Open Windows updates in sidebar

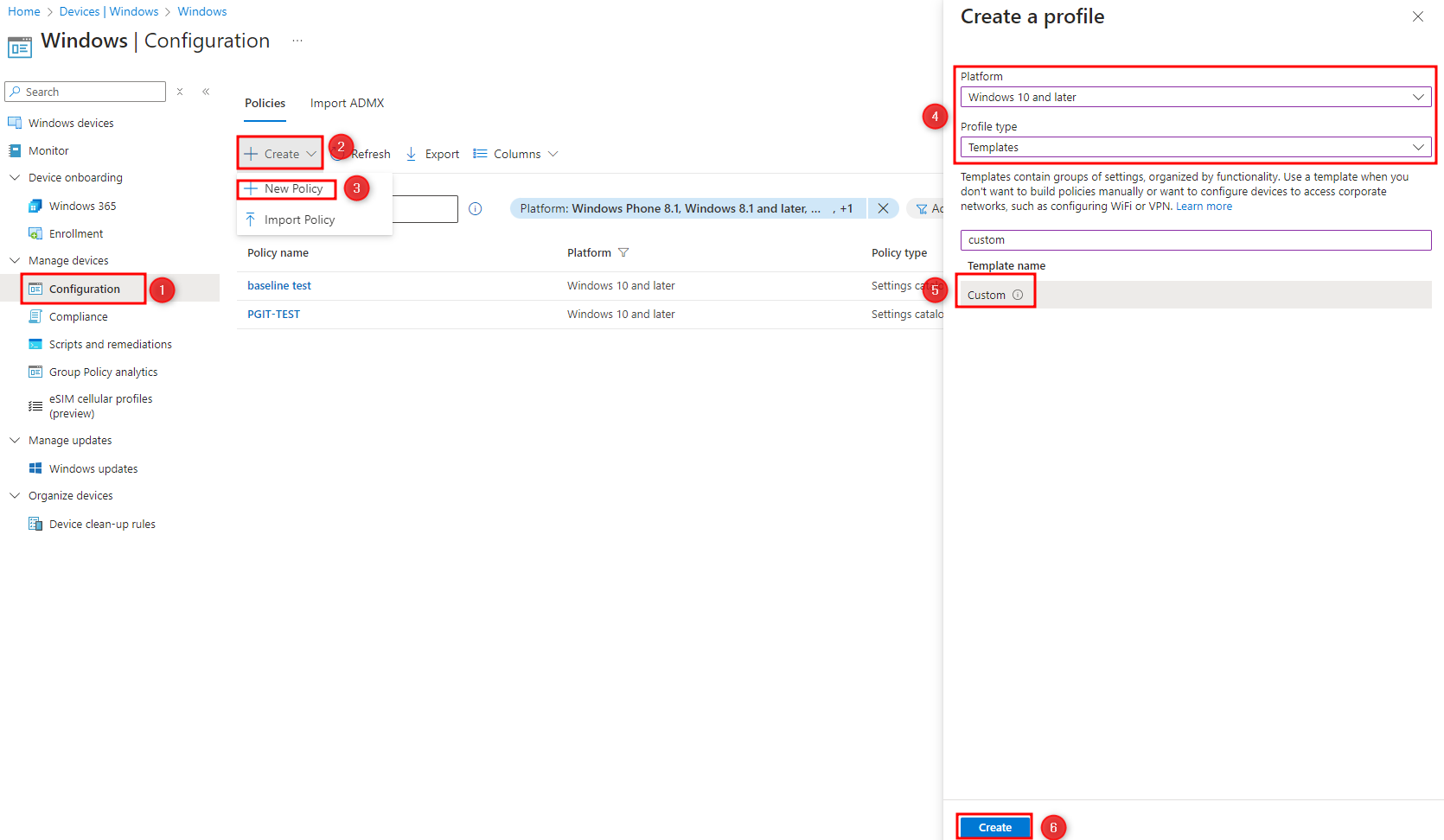(93, 468)
